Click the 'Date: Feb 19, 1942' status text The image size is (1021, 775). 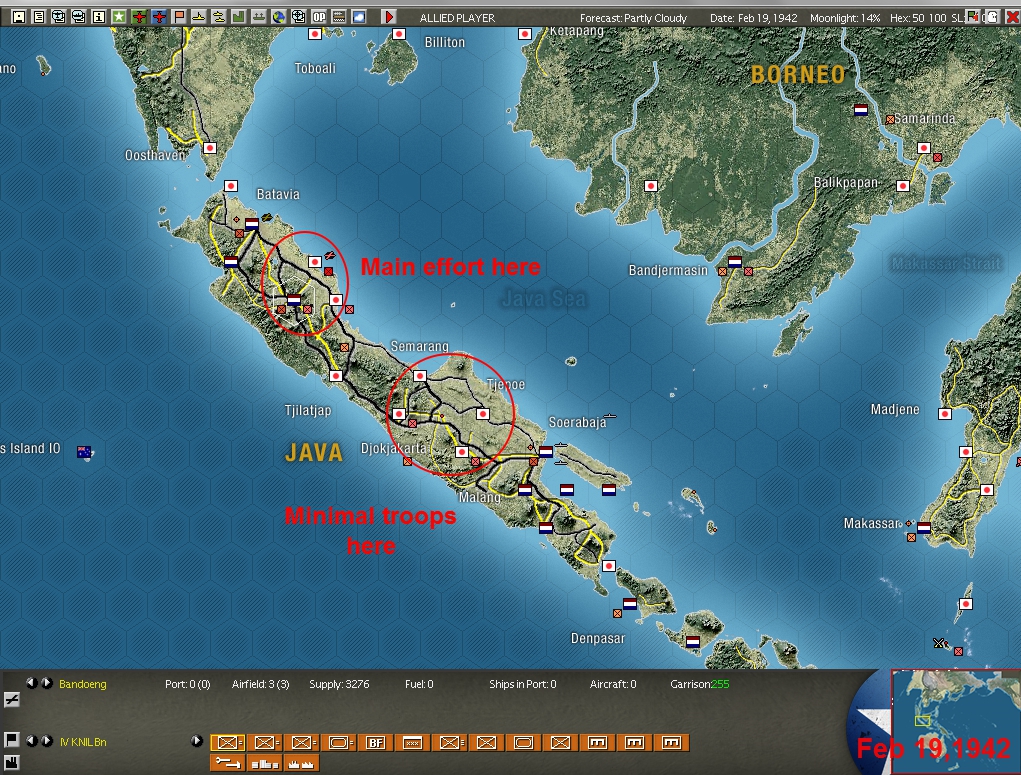point(753,18)
